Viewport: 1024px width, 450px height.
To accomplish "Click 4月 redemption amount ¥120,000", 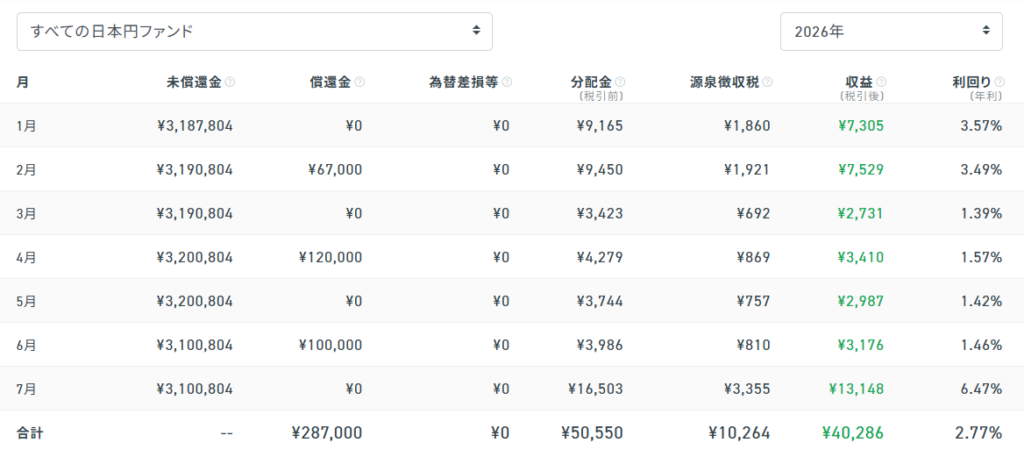I will point(328,257).
